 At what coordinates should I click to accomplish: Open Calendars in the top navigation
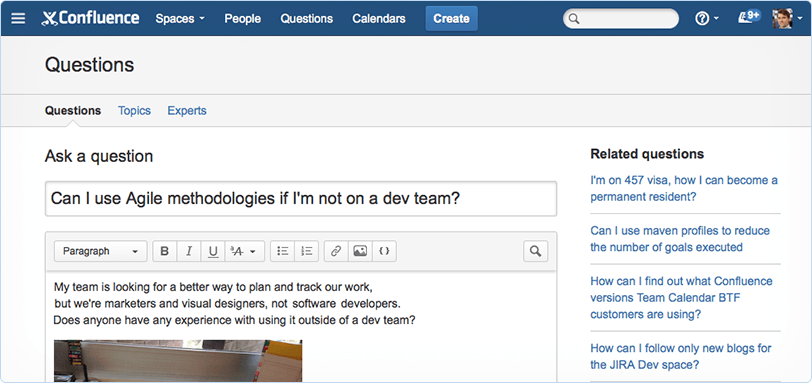click(379, 19)
